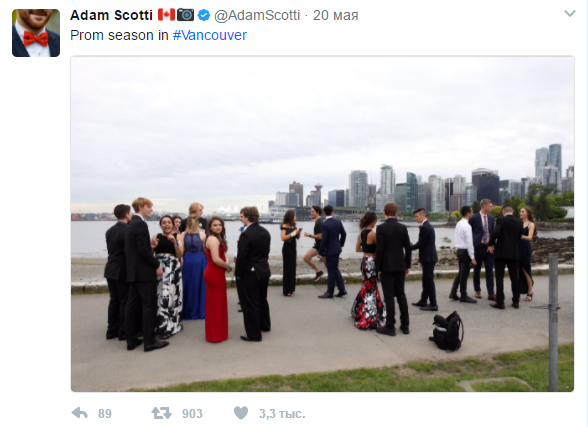This screenshot has height=427, width=588.
Task: Open the #Vancouver hashtag link
Action: pos(210,35)
